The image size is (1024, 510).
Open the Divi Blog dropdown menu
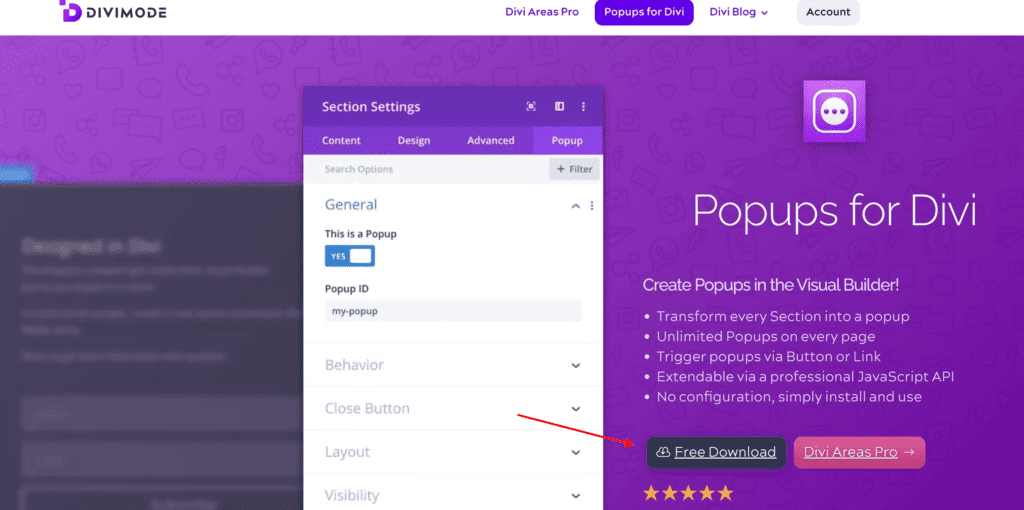[x=739, y=12]
